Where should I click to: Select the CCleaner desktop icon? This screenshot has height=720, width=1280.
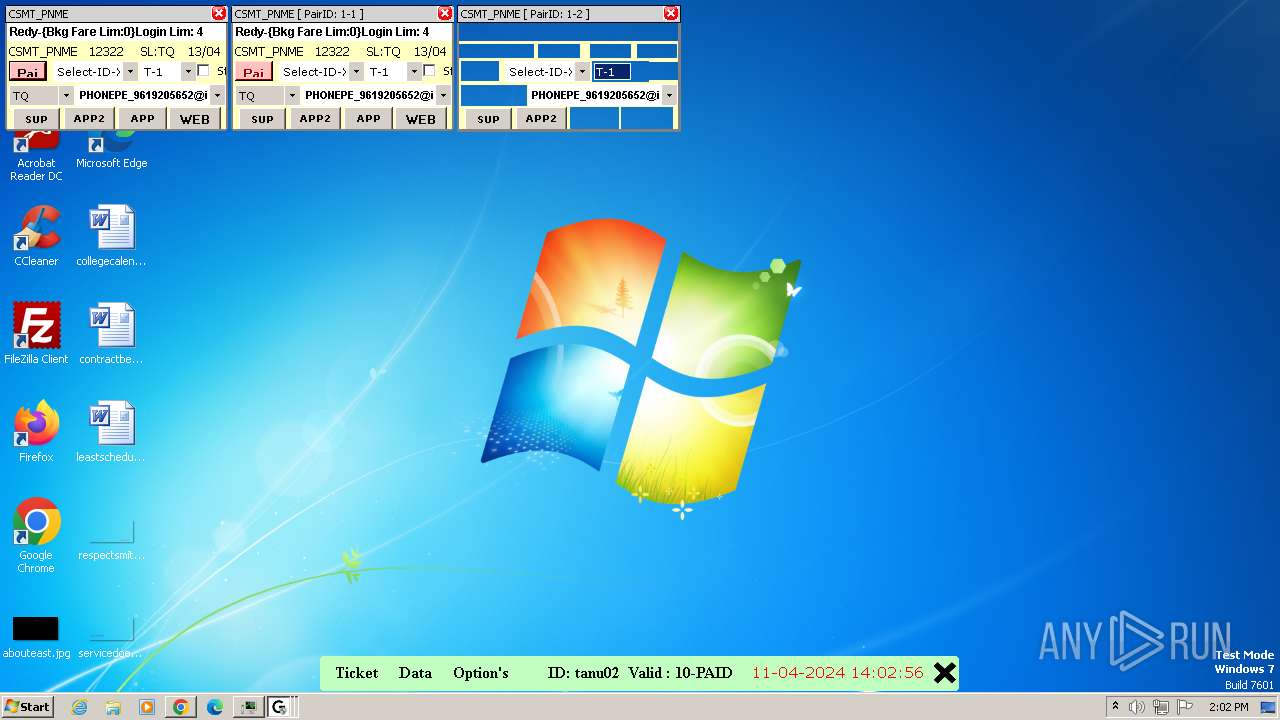[36, 236]
